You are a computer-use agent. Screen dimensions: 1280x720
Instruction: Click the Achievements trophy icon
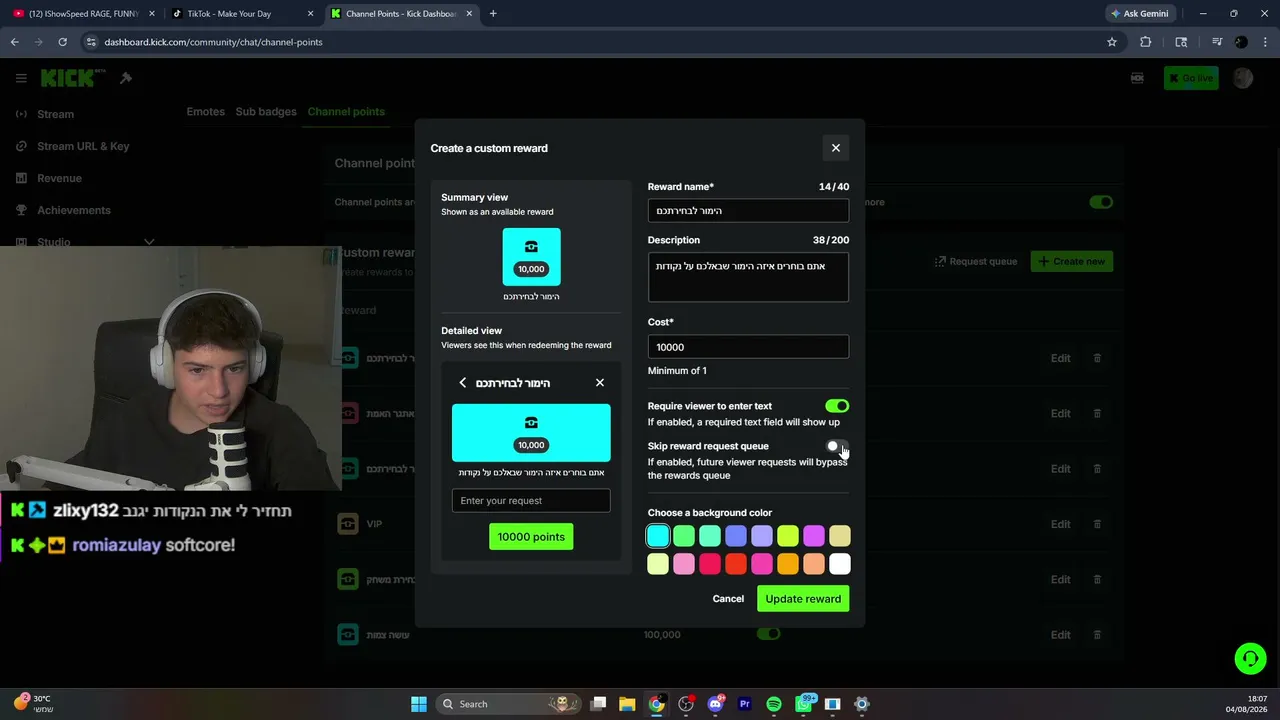point(21,210)
